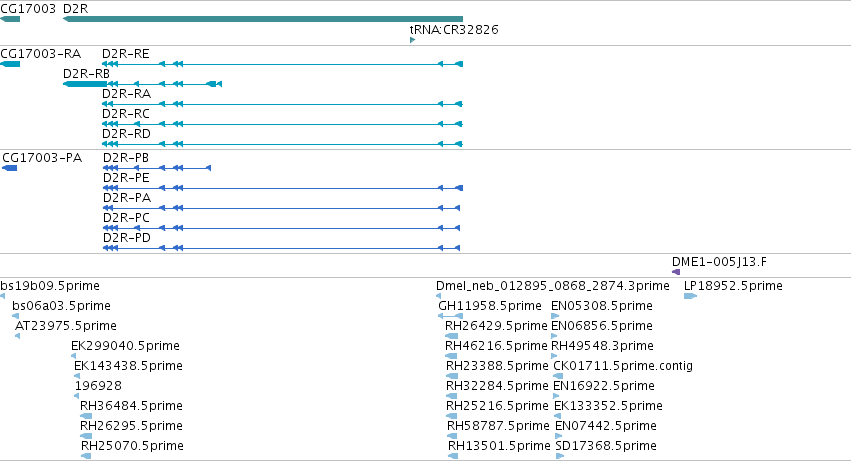The width and height of the screenshot is (851, 461).
Task: Select the RH26429.5prime EST label
Action: [496, 326]
